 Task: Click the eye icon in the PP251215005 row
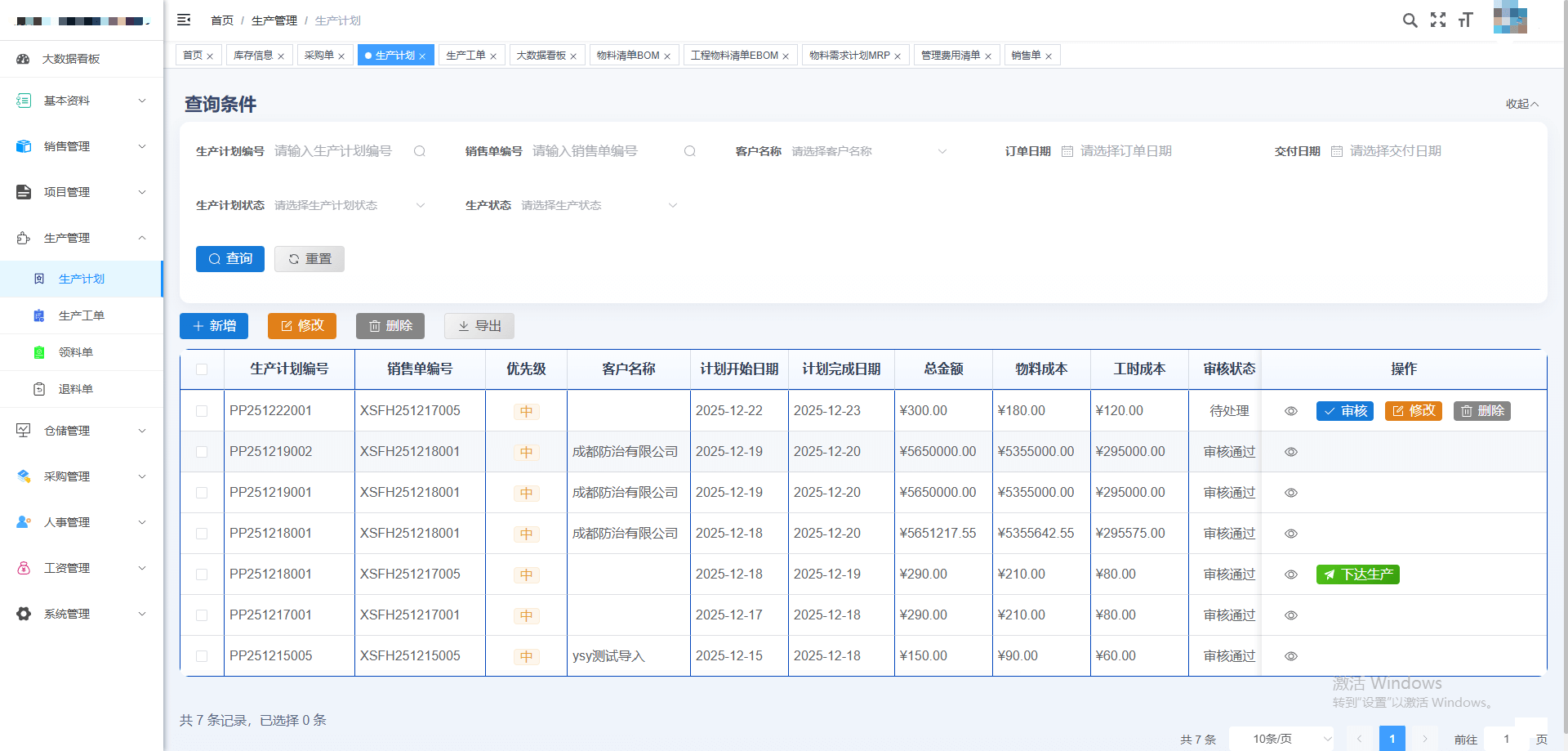(x=1291, y=656)
